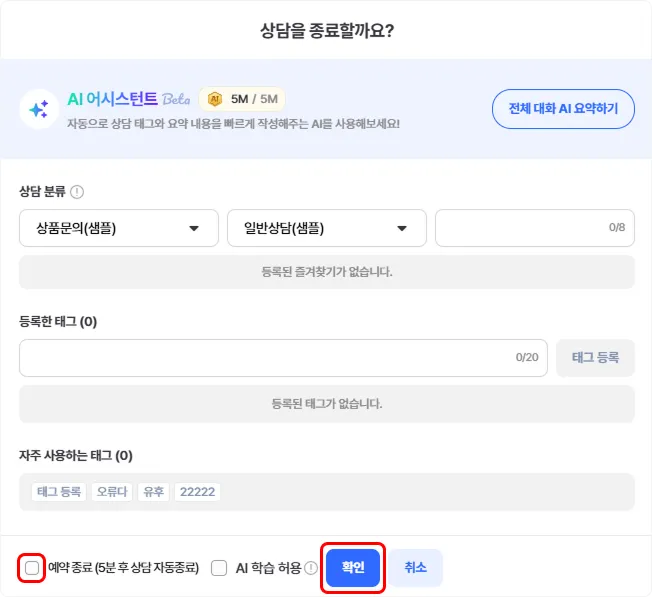Expand the 일반상담(샘플) subcategory dropdown
Viewport: 652px width, 597px height.
click(326, 228)
